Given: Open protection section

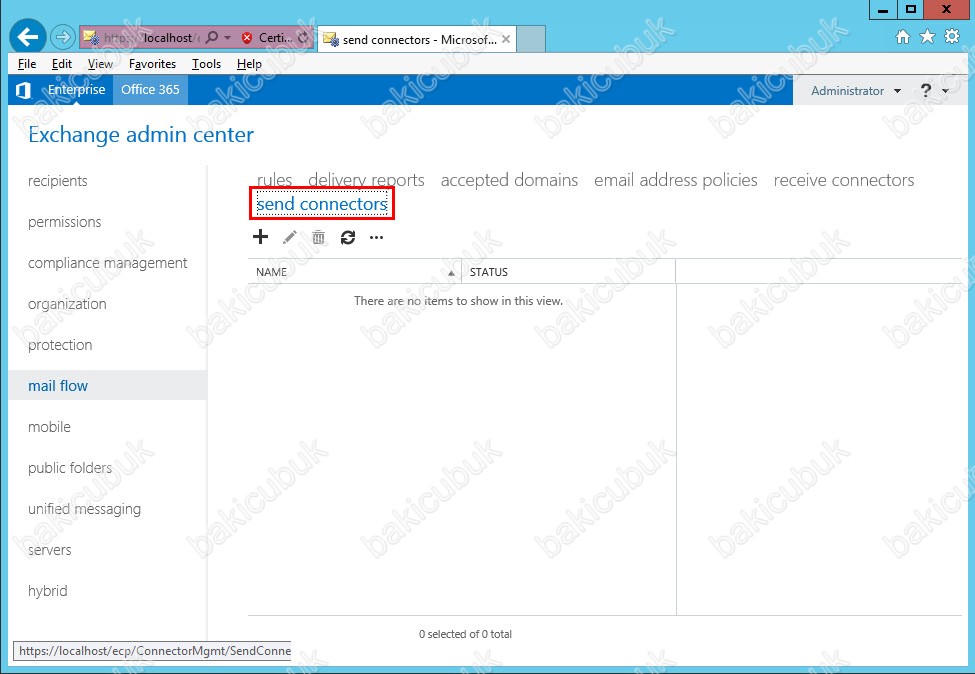Looking at the screenshot, I should [60, 345].
